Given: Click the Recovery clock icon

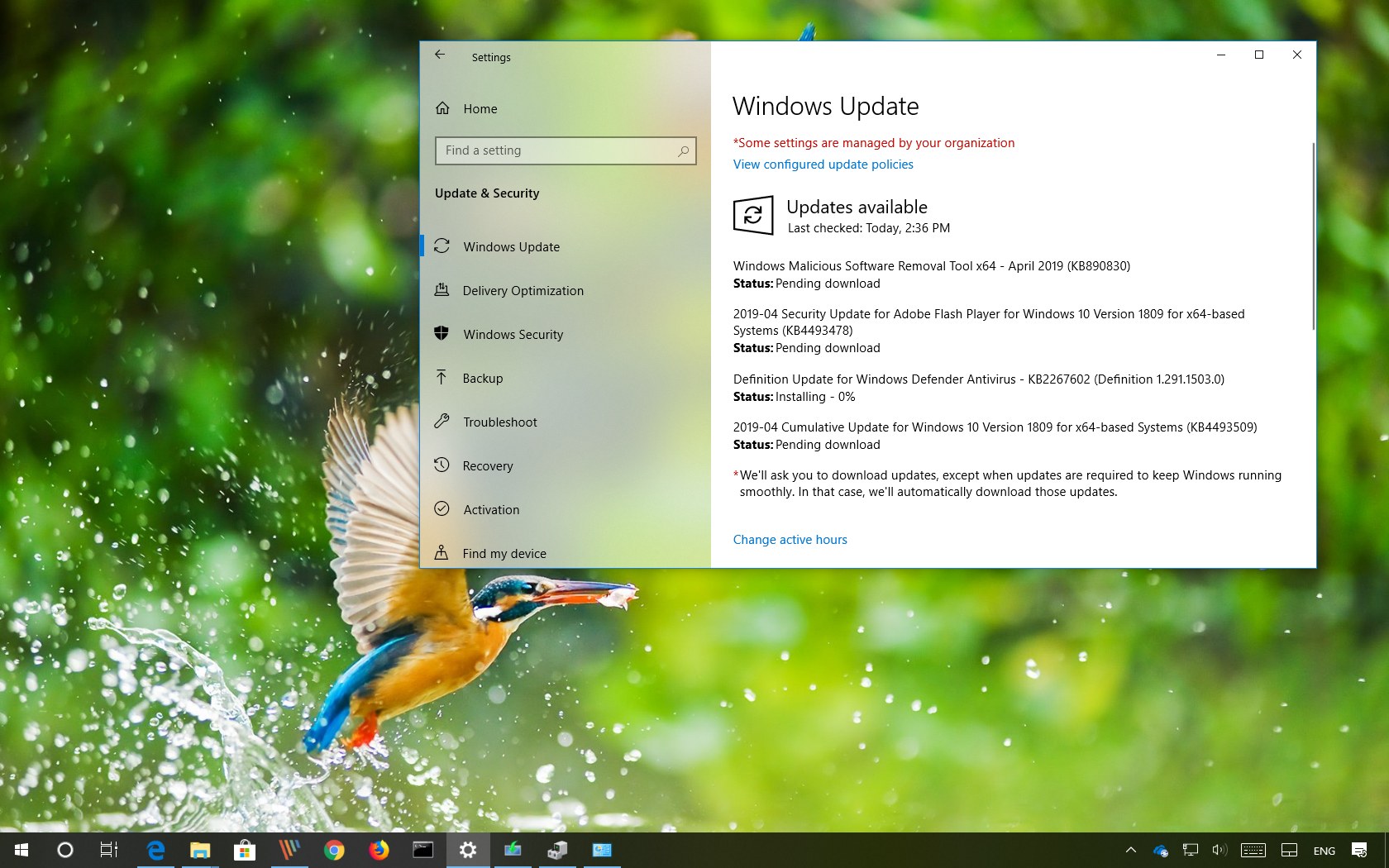Looking at the screenshot, I should [x=442, y=465].
